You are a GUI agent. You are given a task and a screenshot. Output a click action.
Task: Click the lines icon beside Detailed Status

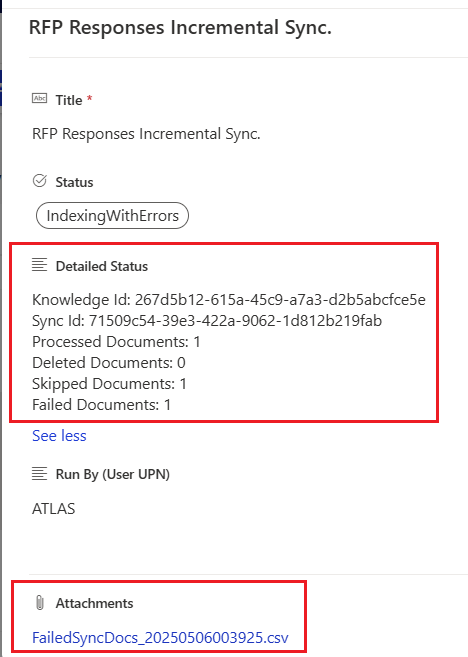tap(39, 265)
